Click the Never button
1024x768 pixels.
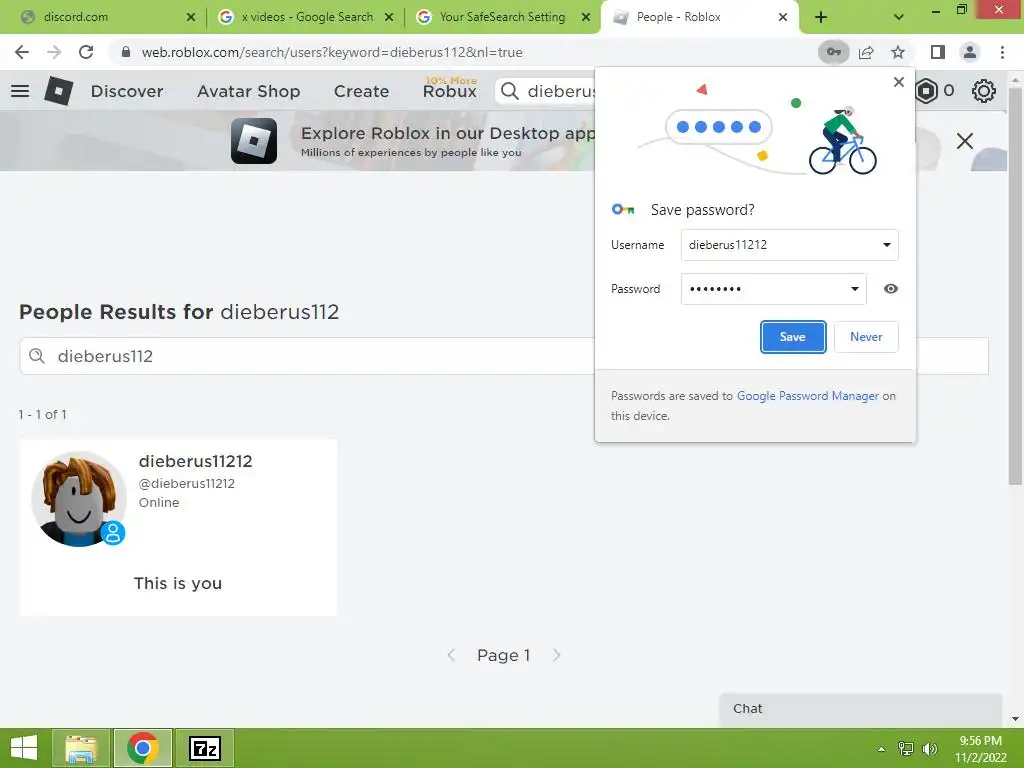(866, 337)
